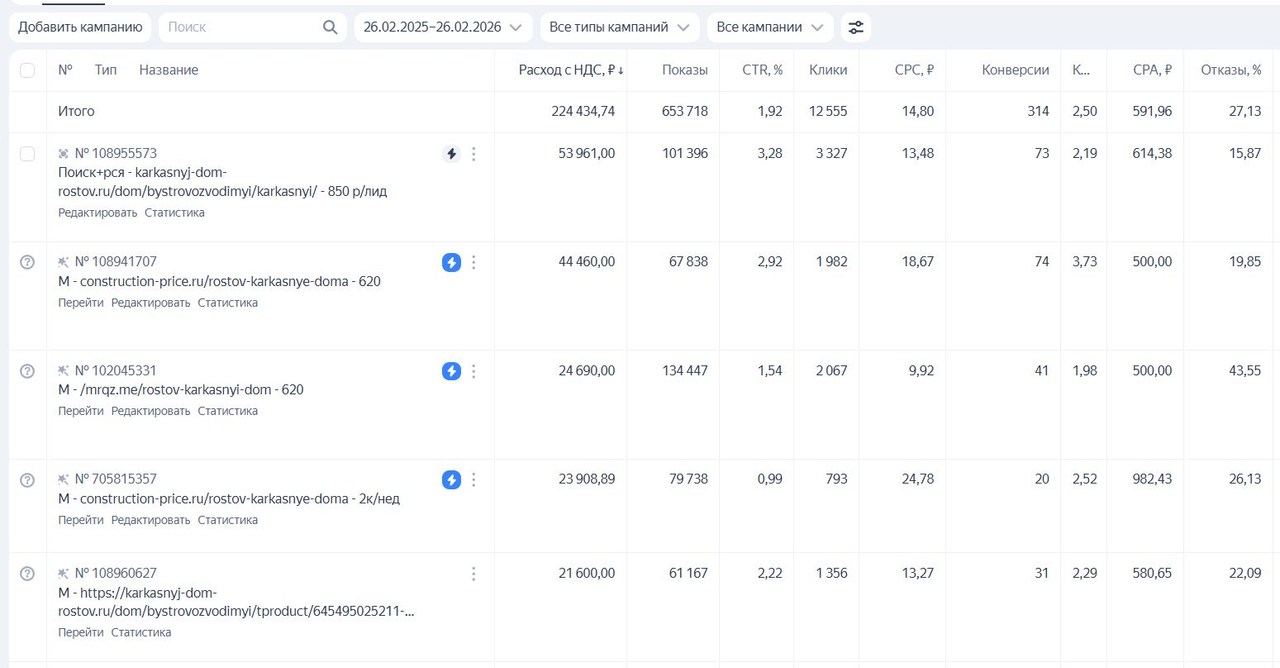The width and height of the screenshot is (1280, 668).
Task: Toggle the select-all checkbox in table header
Action: point(27,70)
